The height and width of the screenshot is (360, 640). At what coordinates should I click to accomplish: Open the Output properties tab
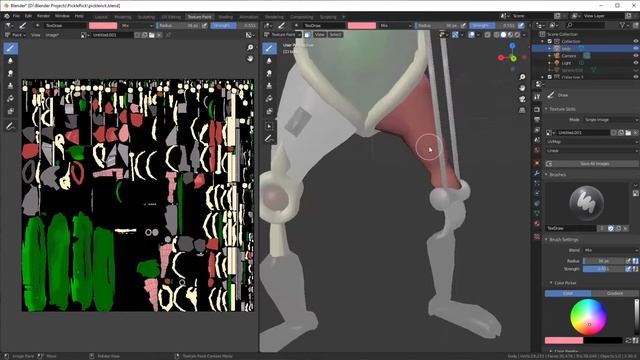click(x=537, y=120)
